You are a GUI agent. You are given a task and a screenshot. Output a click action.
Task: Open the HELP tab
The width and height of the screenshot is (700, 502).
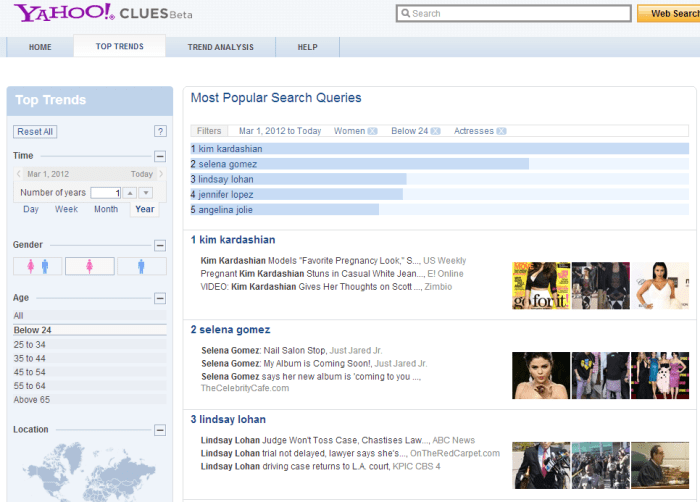tap(308, 47)
